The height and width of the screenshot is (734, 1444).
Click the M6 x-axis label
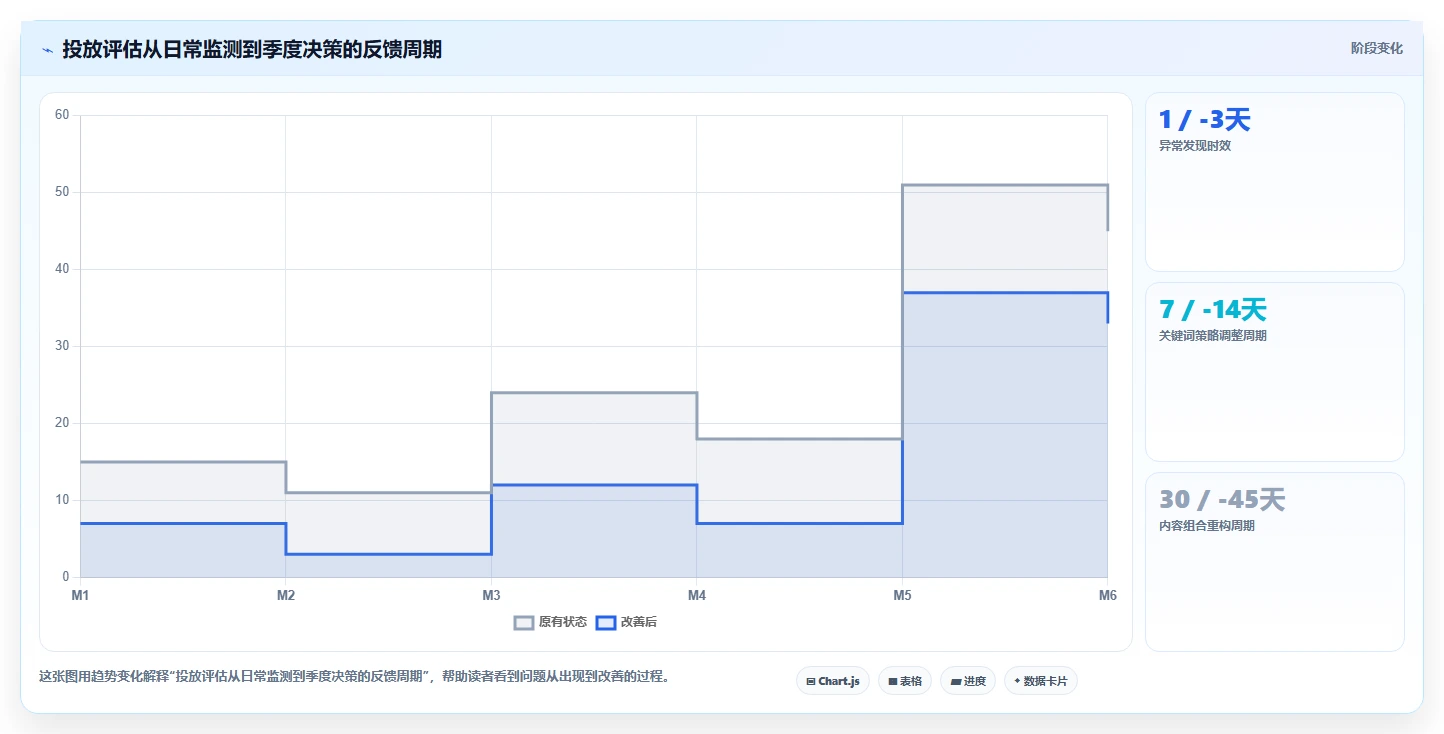coord(1107,596)
